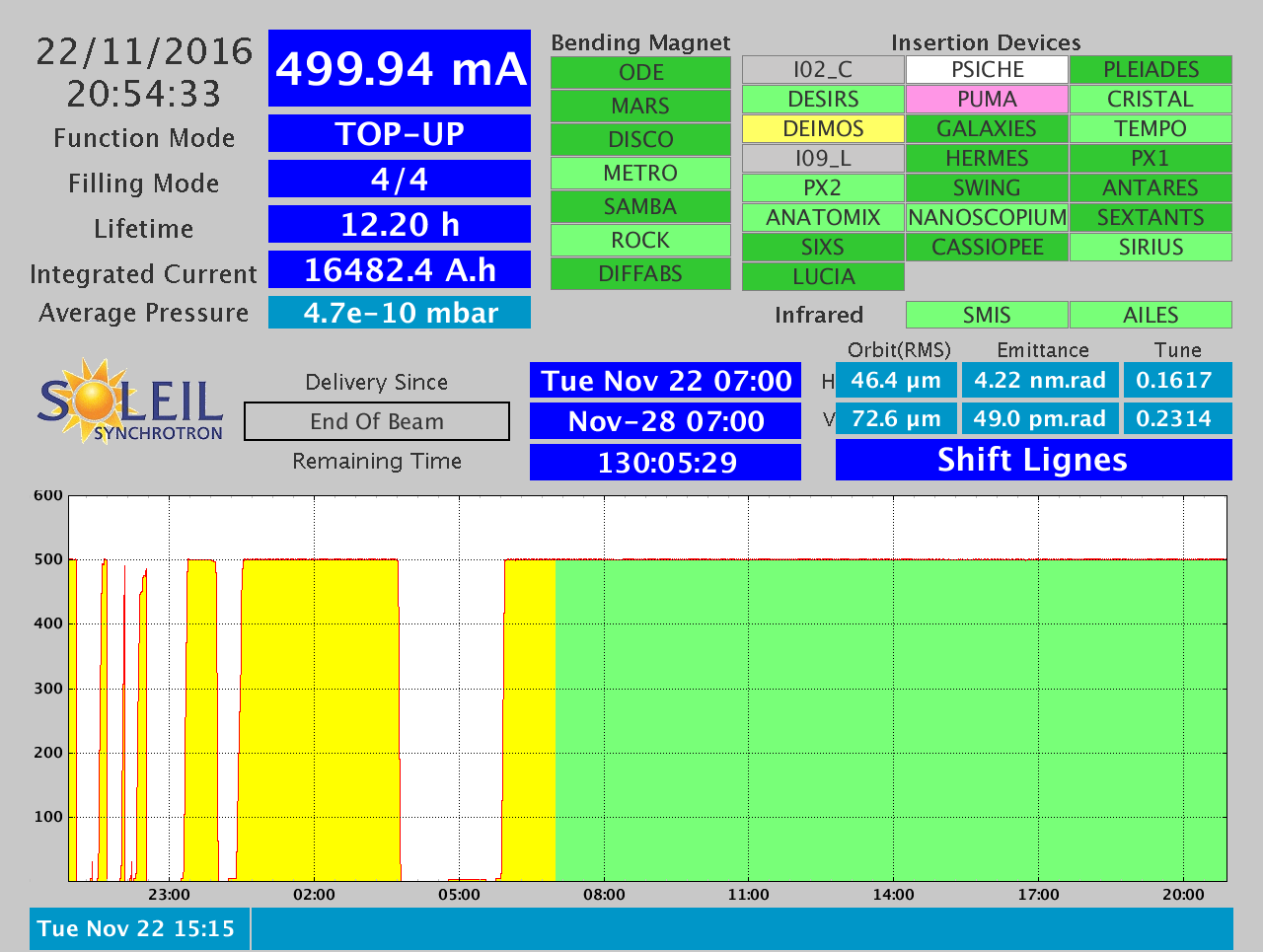The width and height of the screenshot is (1263, 952).
Task: Select the I02_C insertion device
Action: (823, 70)
